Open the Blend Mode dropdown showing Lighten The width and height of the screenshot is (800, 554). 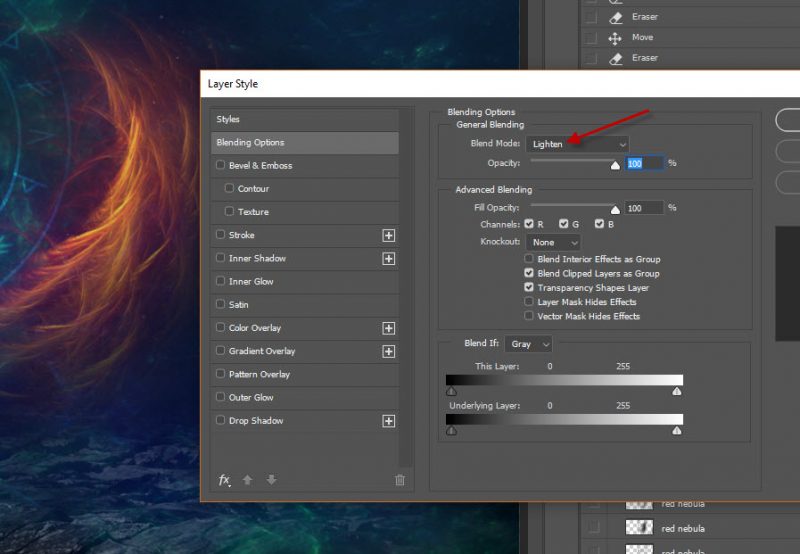pos(579,144)
